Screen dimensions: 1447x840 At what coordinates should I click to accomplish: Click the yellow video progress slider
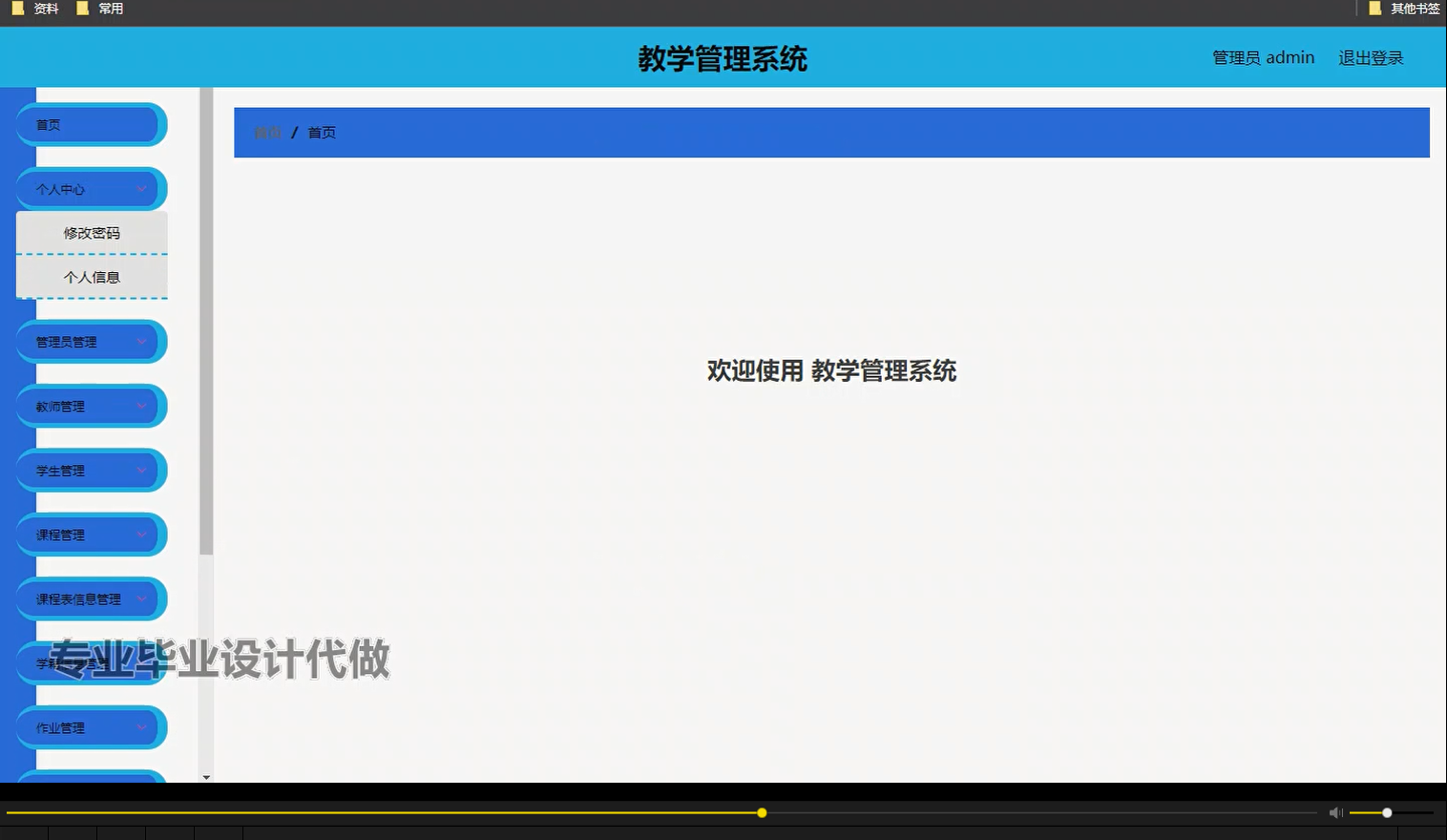(761, 812)
